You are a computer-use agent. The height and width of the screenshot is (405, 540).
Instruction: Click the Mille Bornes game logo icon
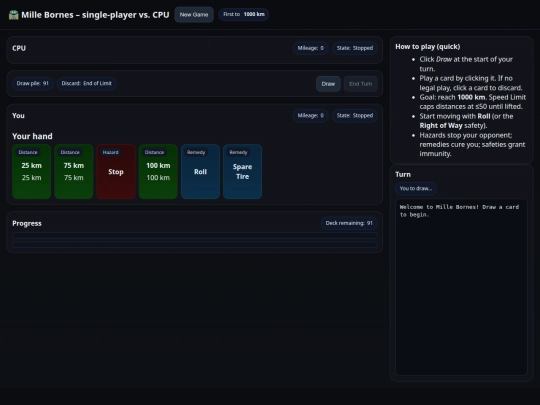(x=13, y=15)
